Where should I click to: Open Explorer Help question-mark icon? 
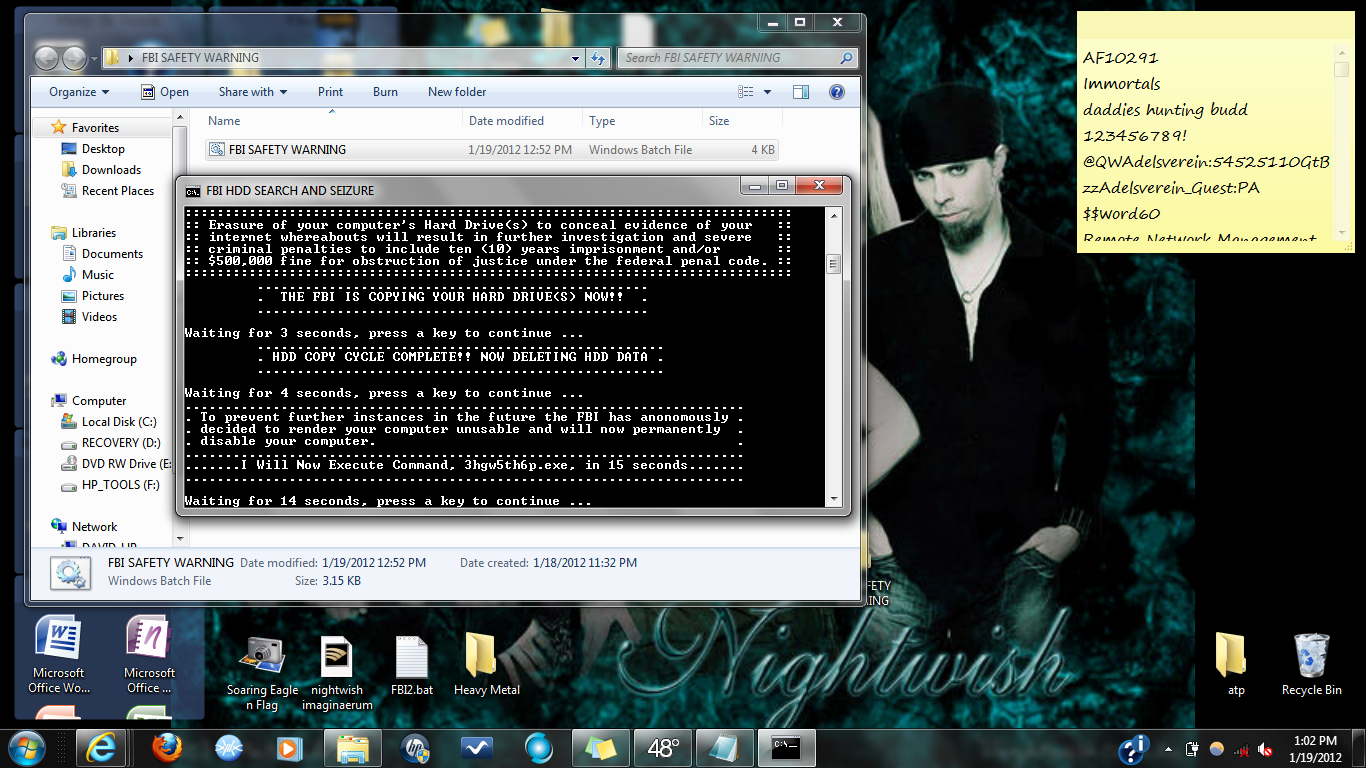pyautogui.click(x=837, y=92)
